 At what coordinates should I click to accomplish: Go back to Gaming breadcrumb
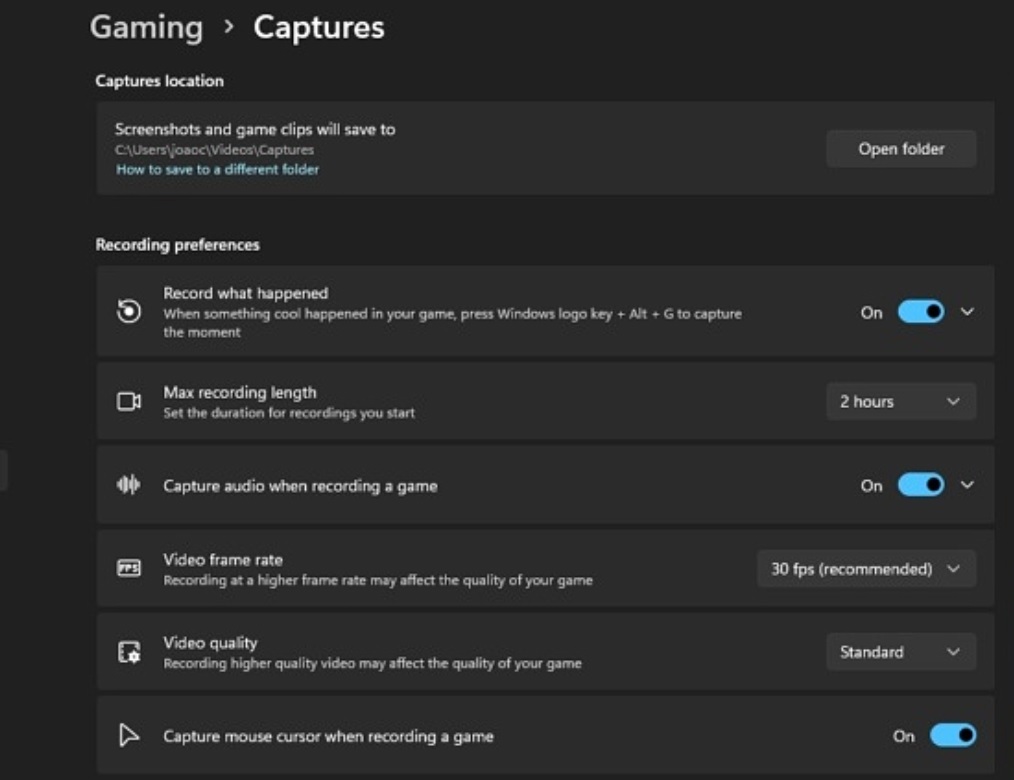146,28
